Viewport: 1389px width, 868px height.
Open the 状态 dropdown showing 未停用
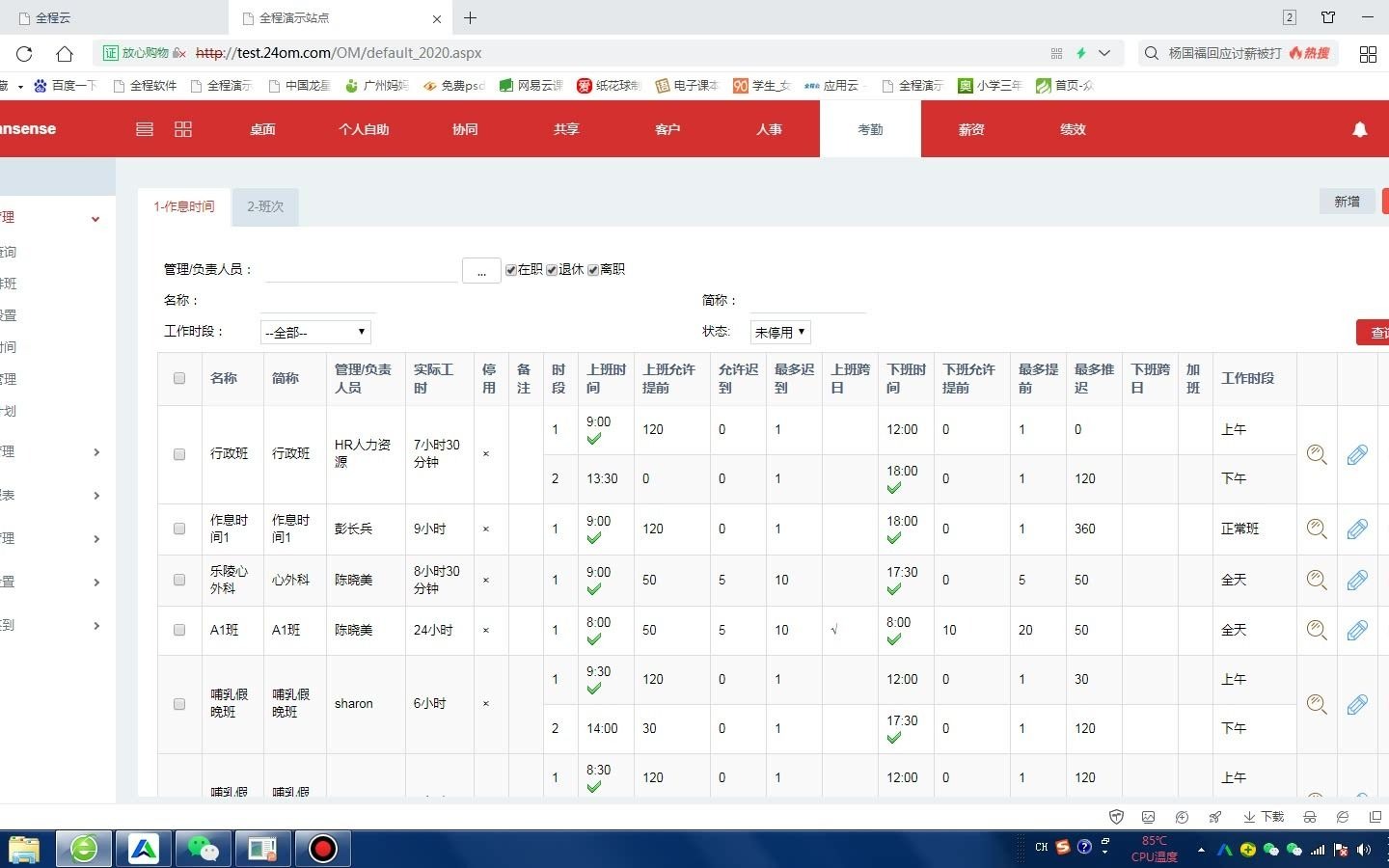(x=780, y=332)
